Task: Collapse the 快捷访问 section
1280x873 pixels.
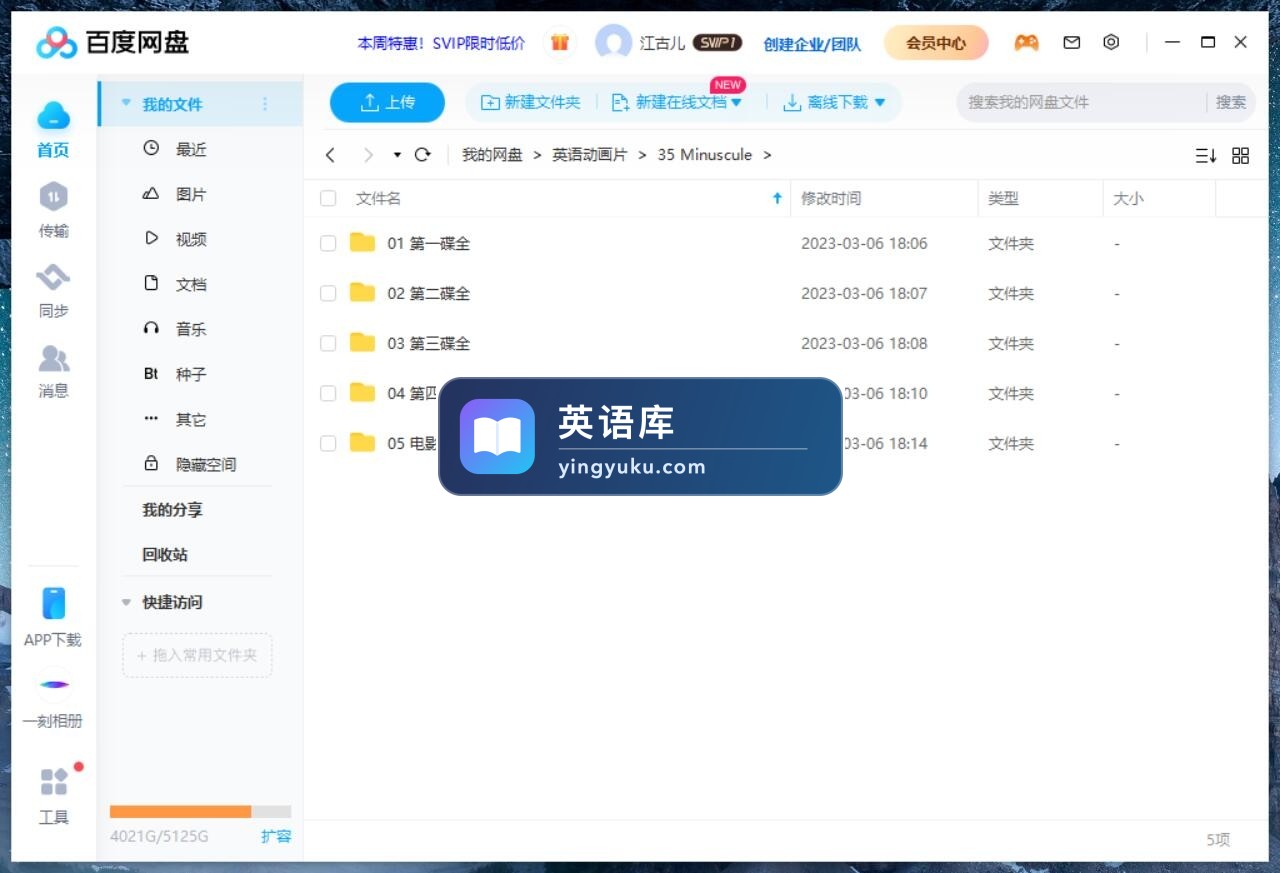Action: click(x=126, y=602)
